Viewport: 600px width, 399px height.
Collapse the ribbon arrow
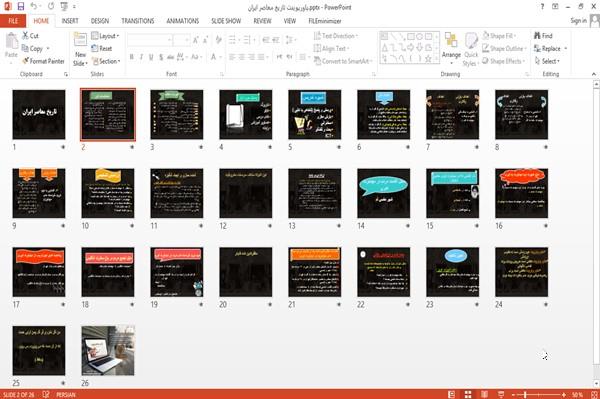pos(593,74)
